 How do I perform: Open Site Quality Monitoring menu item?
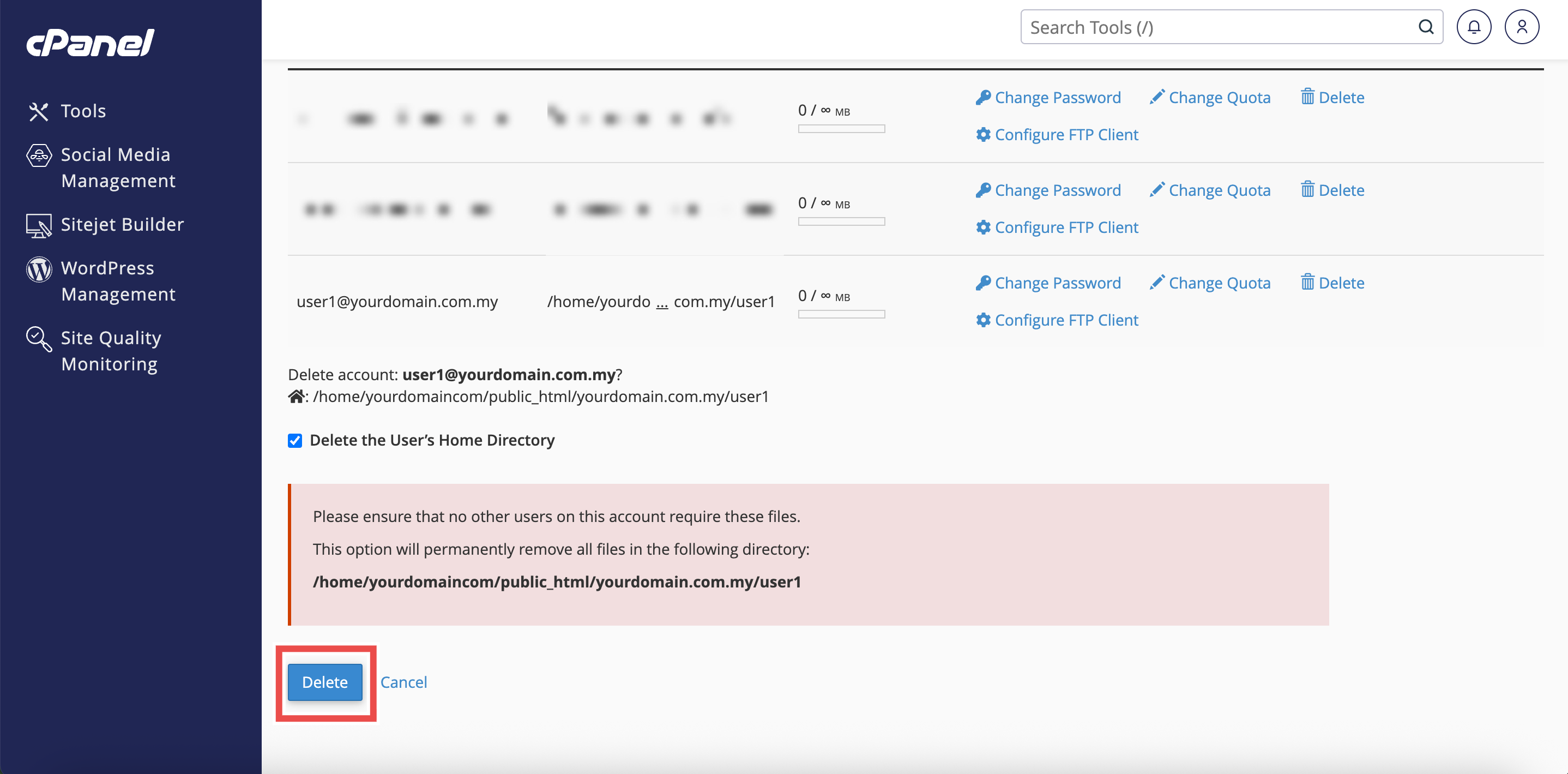click(111, 351)
